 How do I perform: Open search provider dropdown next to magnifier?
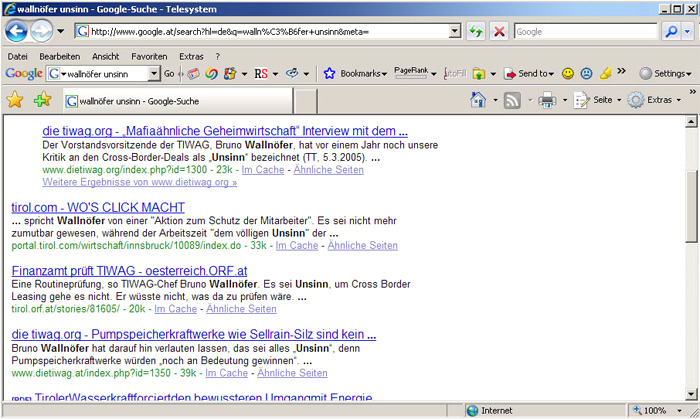(x=688, y=31)
